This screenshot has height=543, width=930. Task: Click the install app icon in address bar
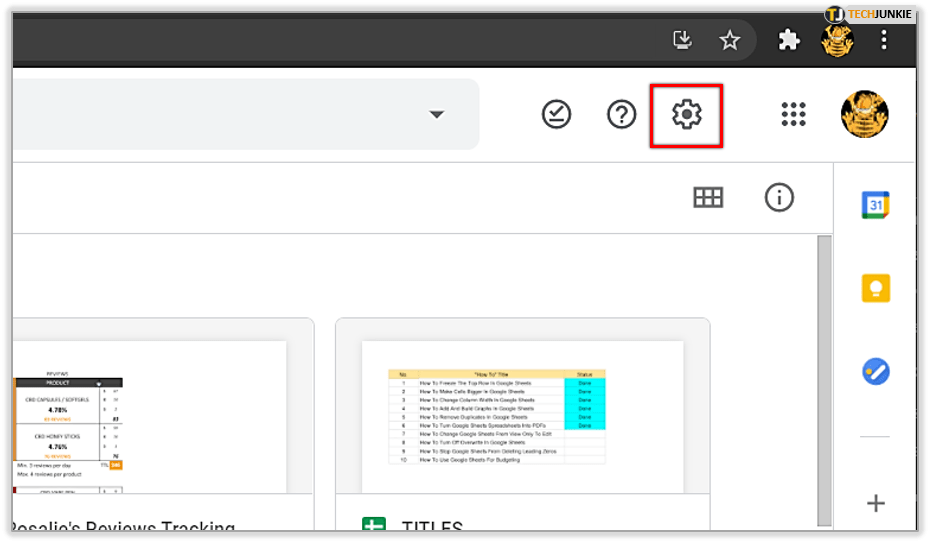[682, 40]
